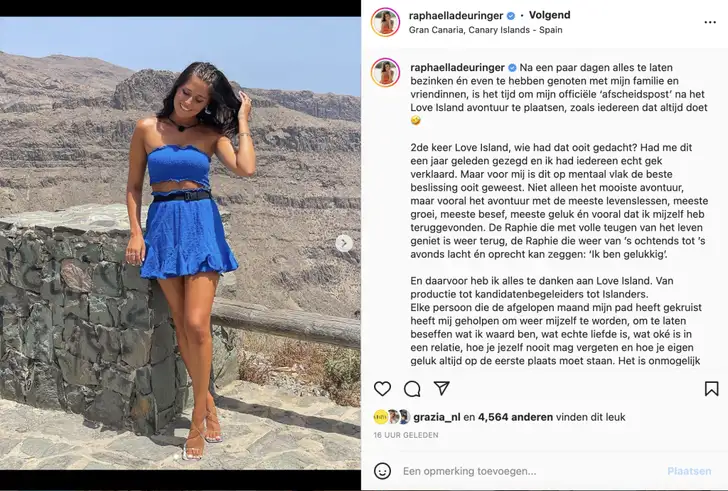Click the caption author avatar
This screenshot has width=728, height=491.
(385, 73)
